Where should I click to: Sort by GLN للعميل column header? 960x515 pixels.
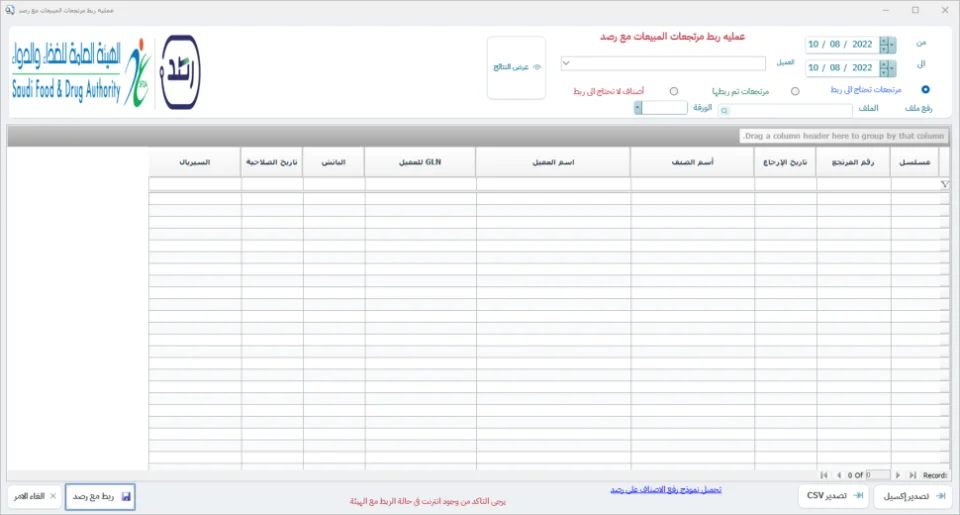[420, 162]
